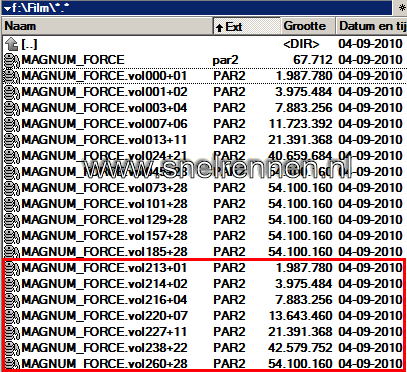407x372 pixels.
Task: Select file name MAGNUM_FORCE.vol227+11
Action: click(x=104, y=332)
